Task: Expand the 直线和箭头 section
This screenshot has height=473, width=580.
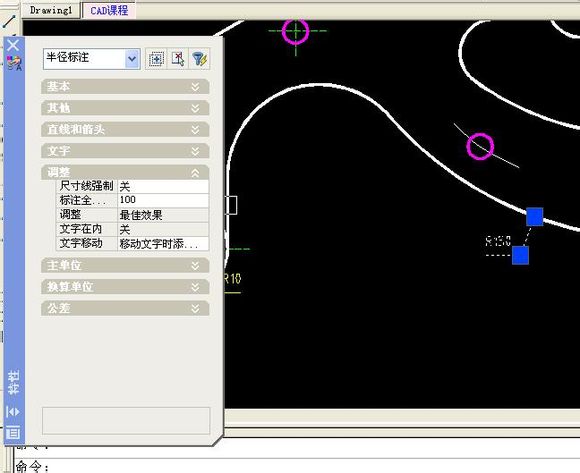Action: tap(125, 129)
